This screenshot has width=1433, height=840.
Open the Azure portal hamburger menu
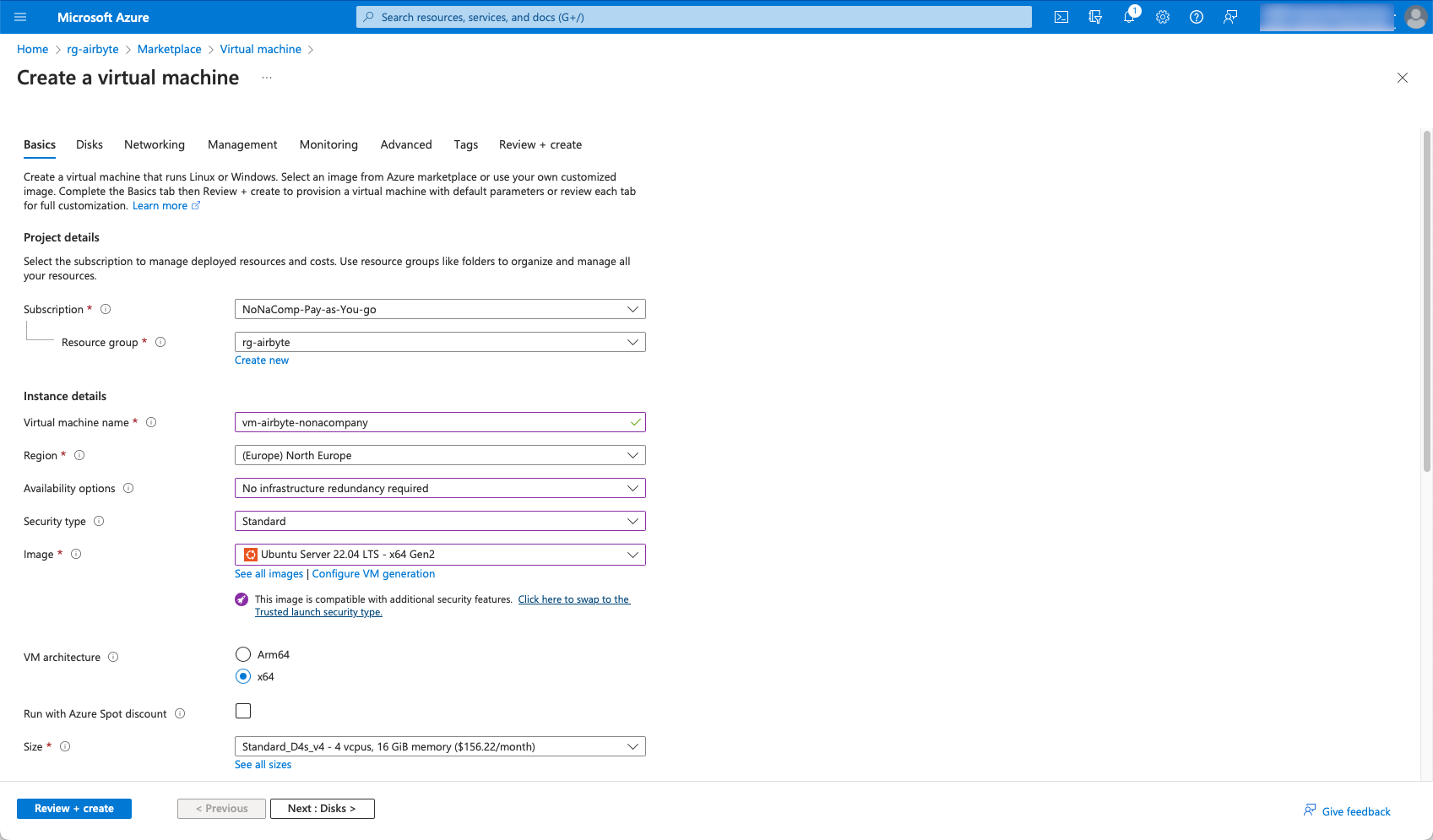(x=21, y=17)
